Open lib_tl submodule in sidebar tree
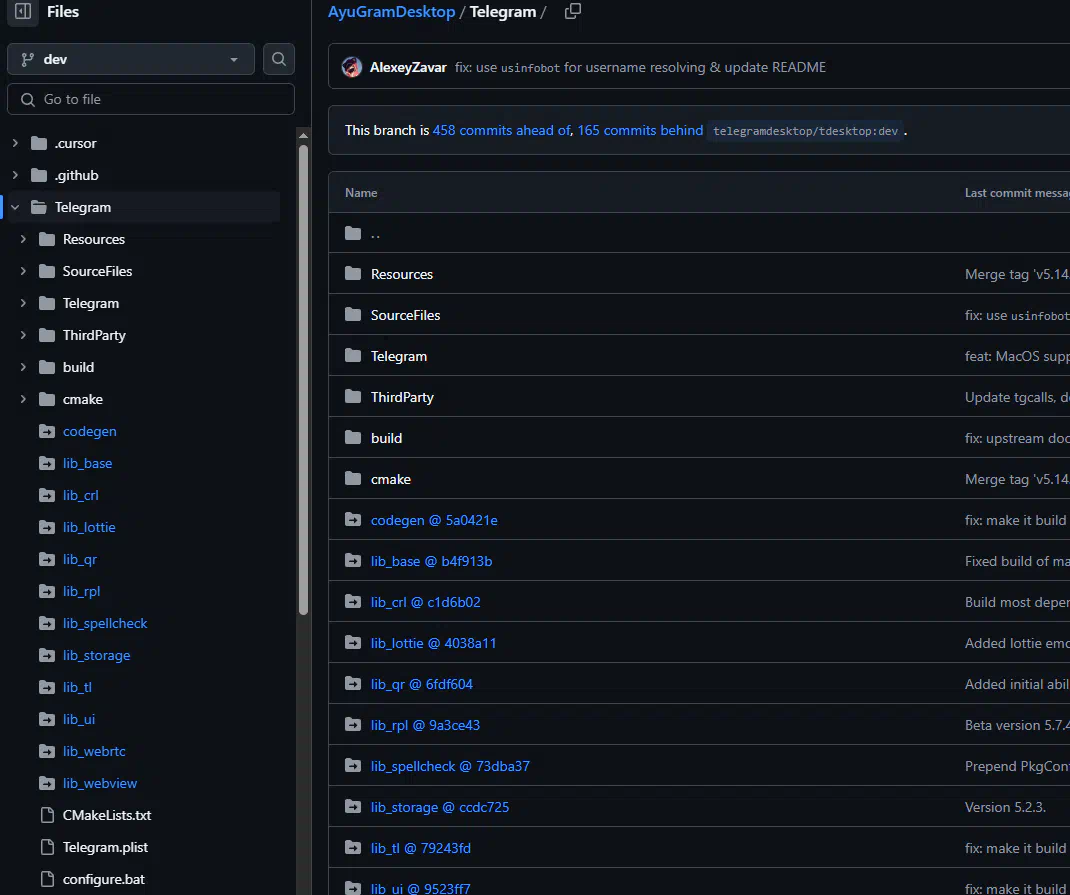The image size is (1070, 895). pyautogui.click(x=77, y=687)
